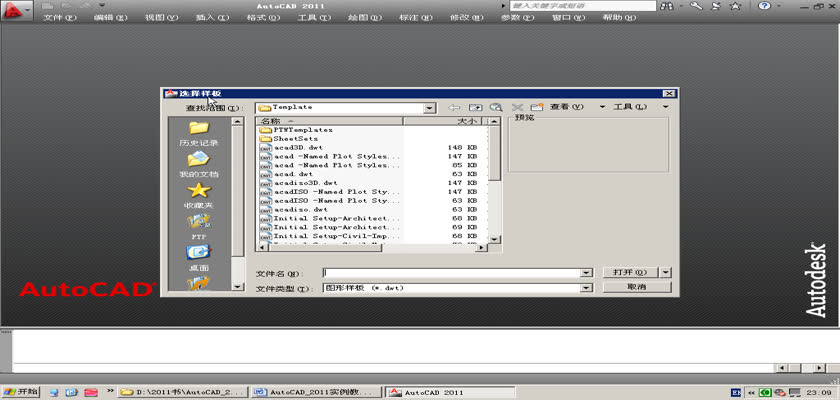
Task: Click the Delete X icon in dialog toolbar
Action: (x=517, y=107)
